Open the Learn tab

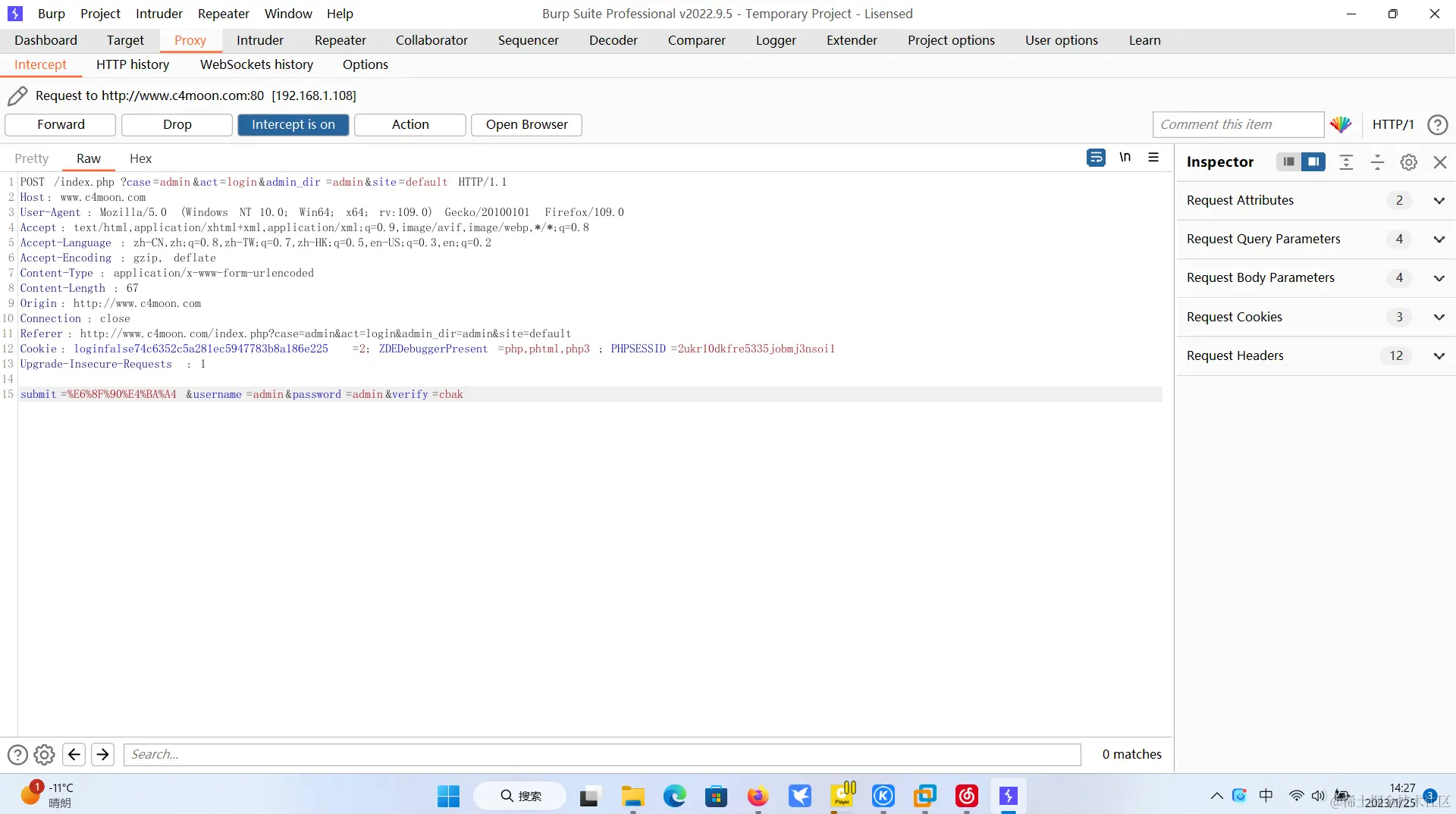coord(1144,40)
